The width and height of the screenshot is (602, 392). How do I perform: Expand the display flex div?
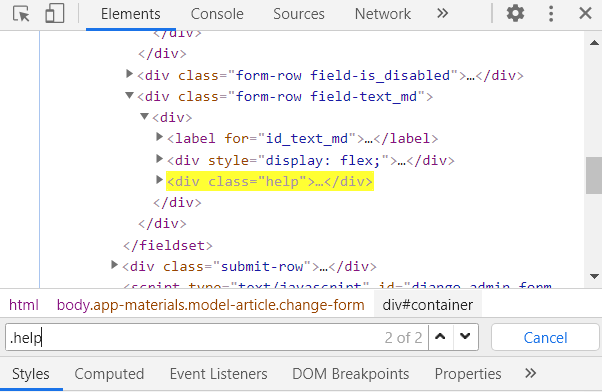159,158
